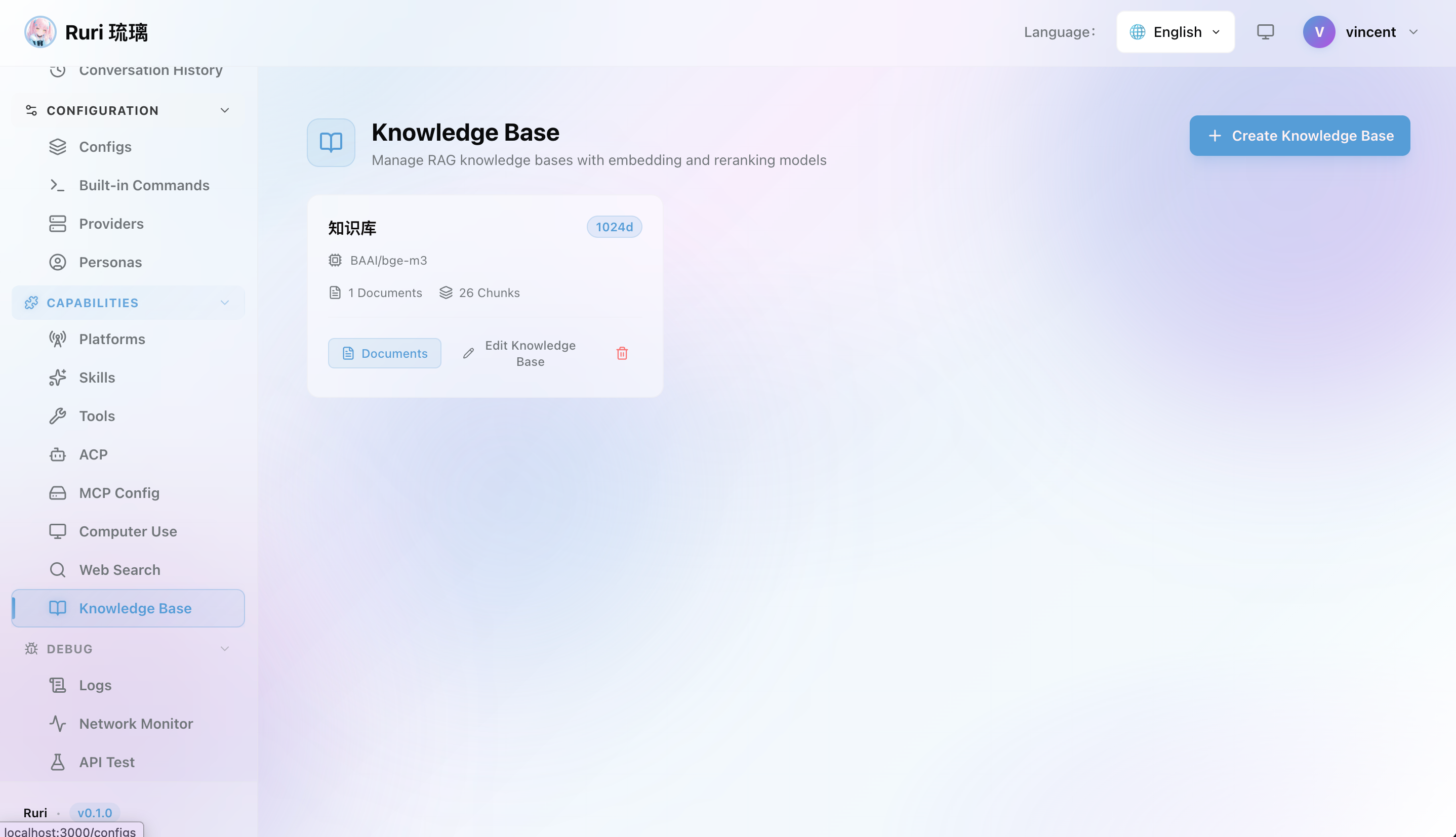This screenshot has width=1456, height=837.
Task: Click the Ruri avatar logo
Action: (41, 31)
